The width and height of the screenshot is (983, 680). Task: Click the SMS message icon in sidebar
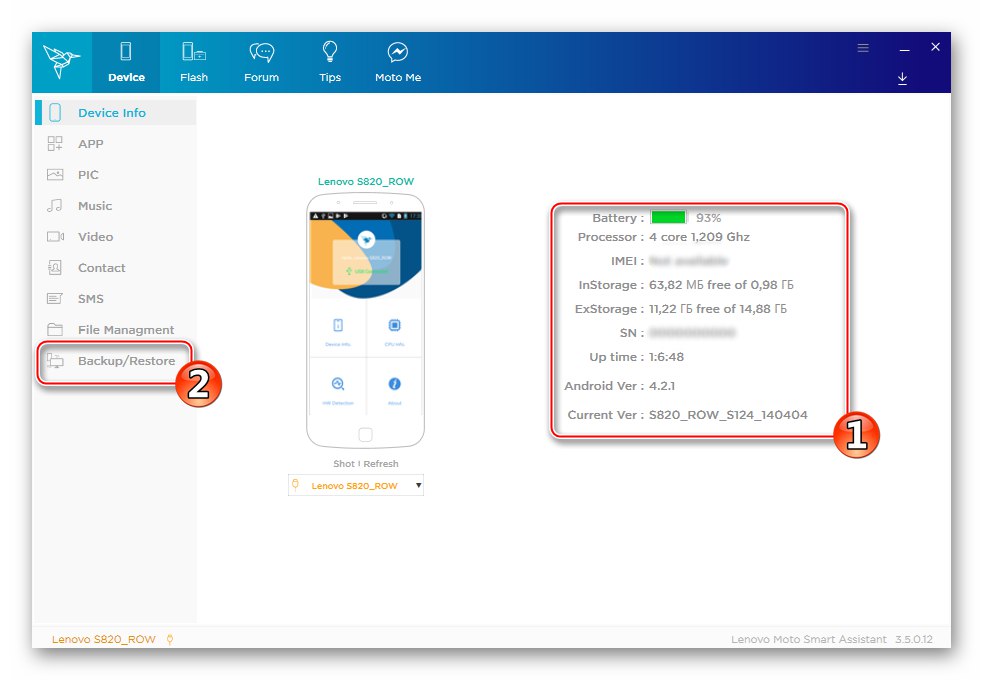[x=57, y=298]
